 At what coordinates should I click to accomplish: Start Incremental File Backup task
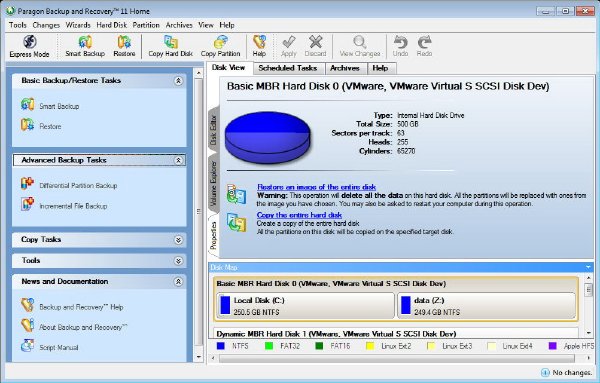tap(64, 205)
